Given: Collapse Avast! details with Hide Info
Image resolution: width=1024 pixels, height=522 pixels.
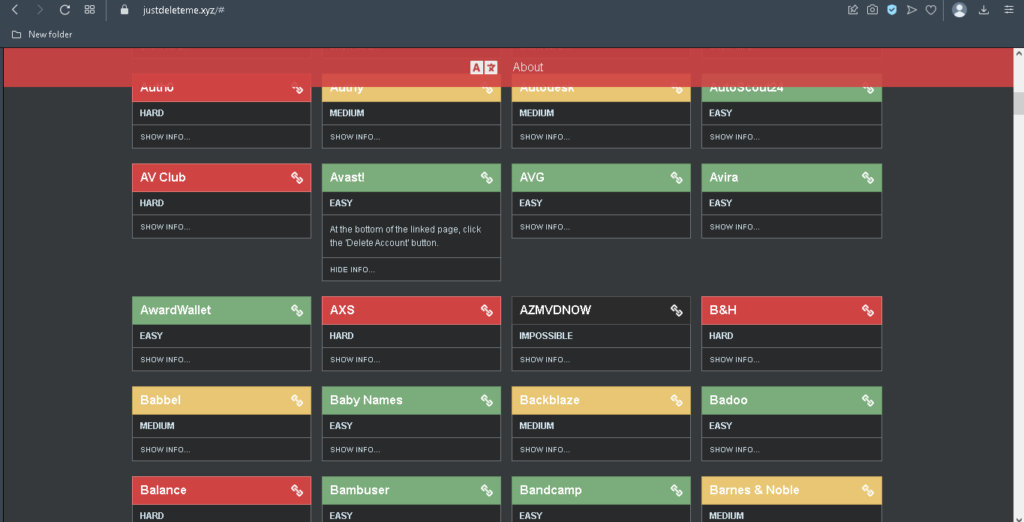Looking at the screenshot, I should pyautogui.click(x=352, y=270).
